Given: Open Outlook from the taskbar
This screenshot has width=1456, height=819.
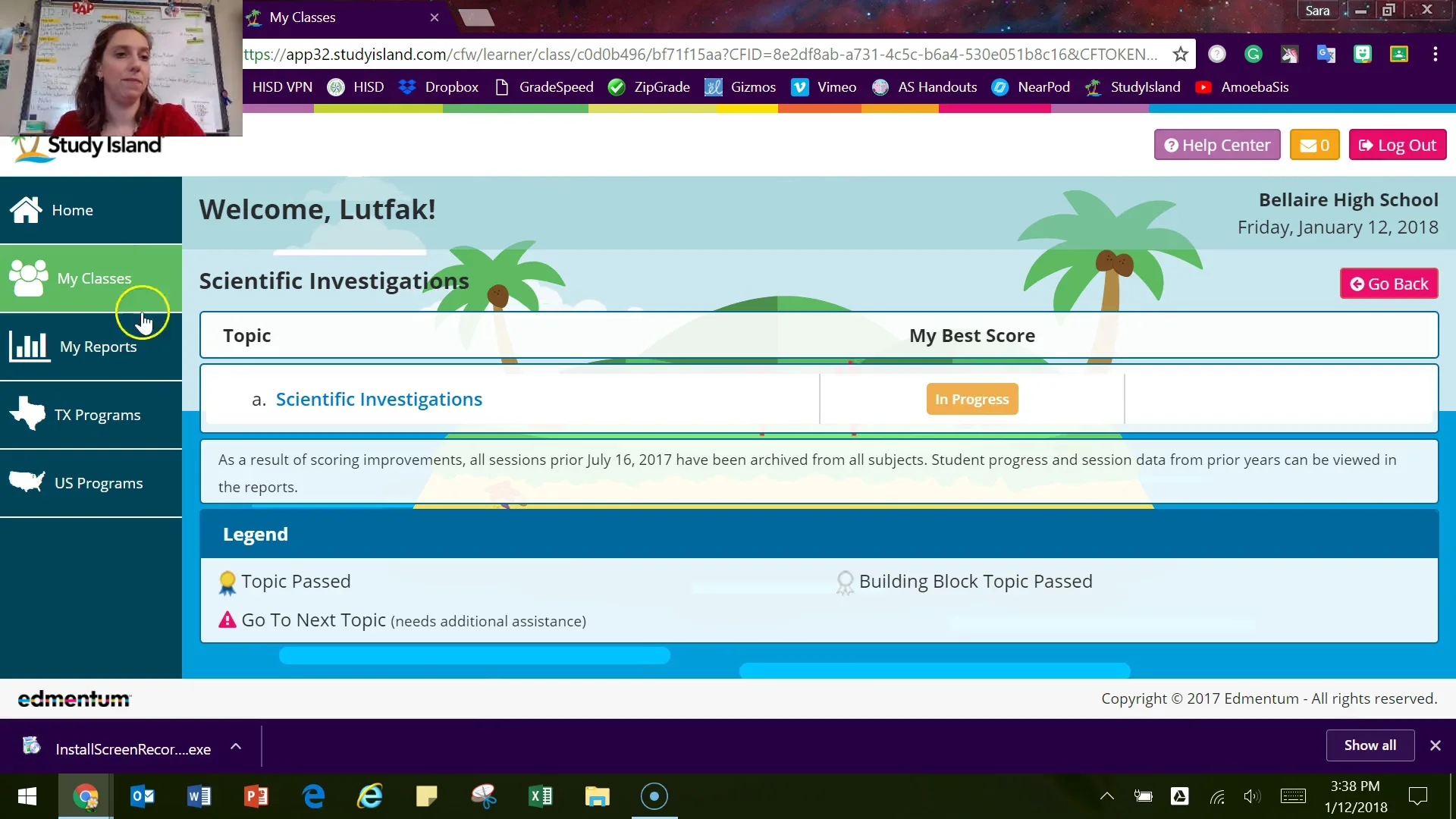Looking at the screenshot, I should pyautogui.click(x=143, y=796).
